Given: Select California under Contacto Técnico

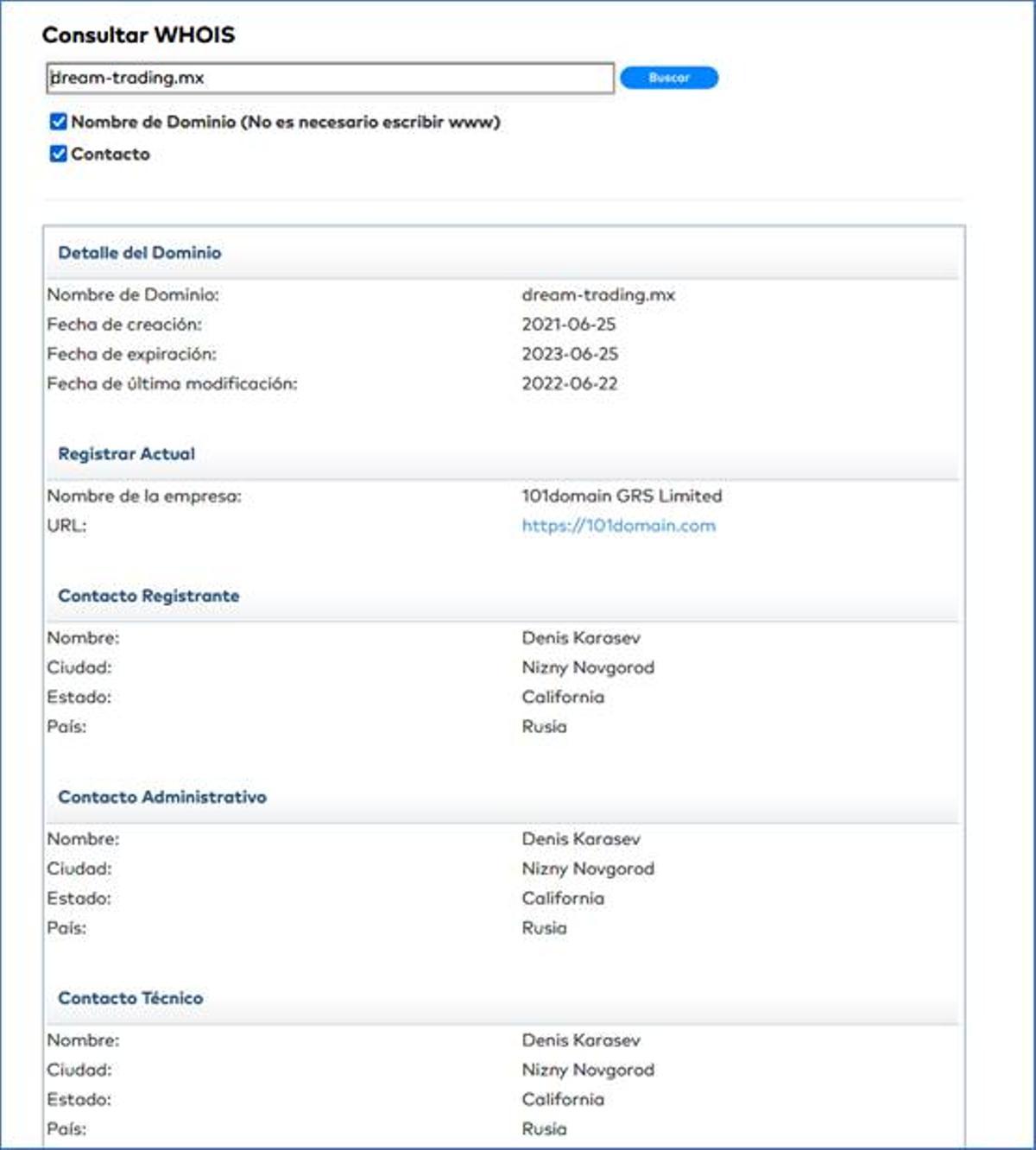Looking at the screenshot, I should pyautogui.click(x=562, y=1099).
